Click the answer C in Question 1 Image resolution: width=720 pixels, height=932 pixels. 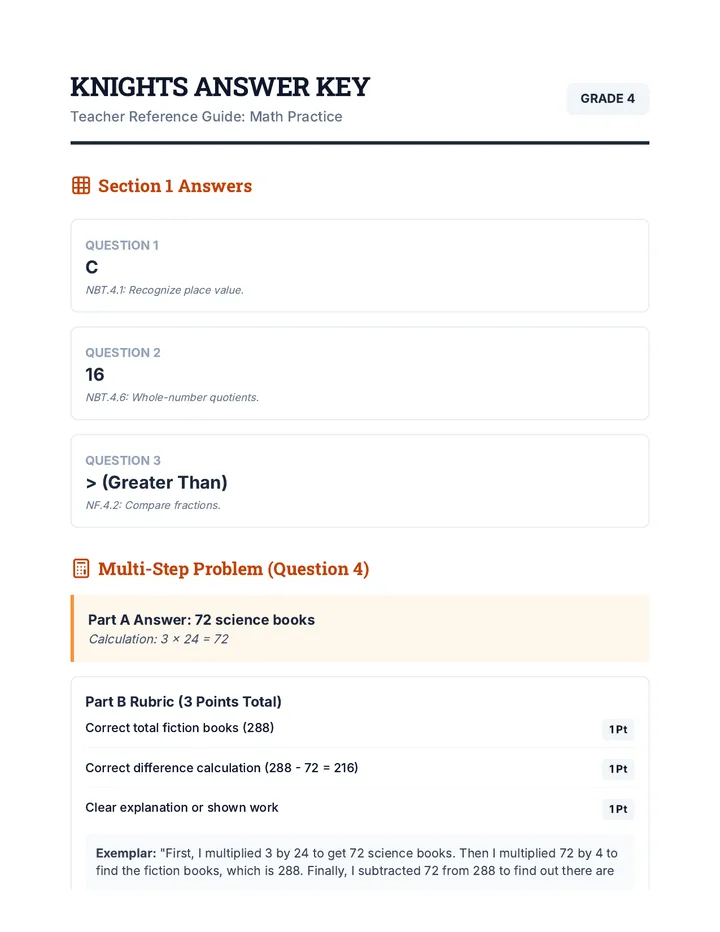[92, 267]
